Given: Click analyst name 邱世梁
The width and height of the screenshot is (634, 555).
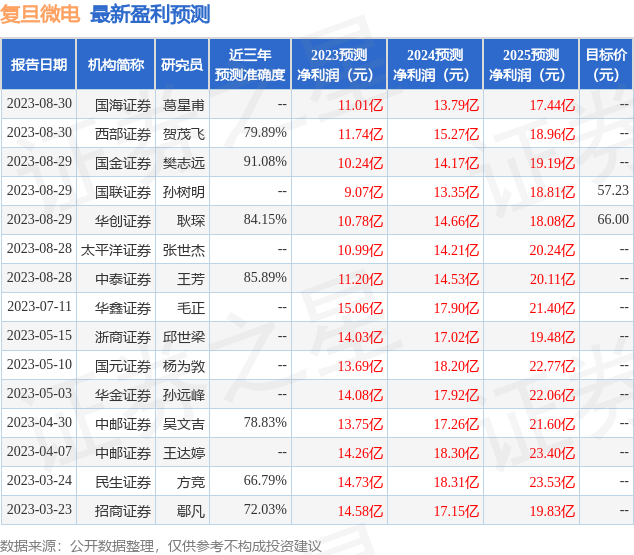Looking at the screenshot, I should click(x=184, y=337).
